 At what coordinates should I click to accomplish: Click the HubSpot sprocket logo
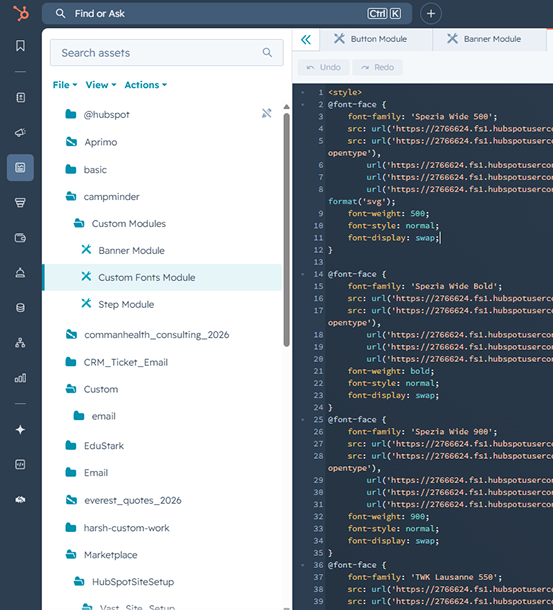pos(21,14)
